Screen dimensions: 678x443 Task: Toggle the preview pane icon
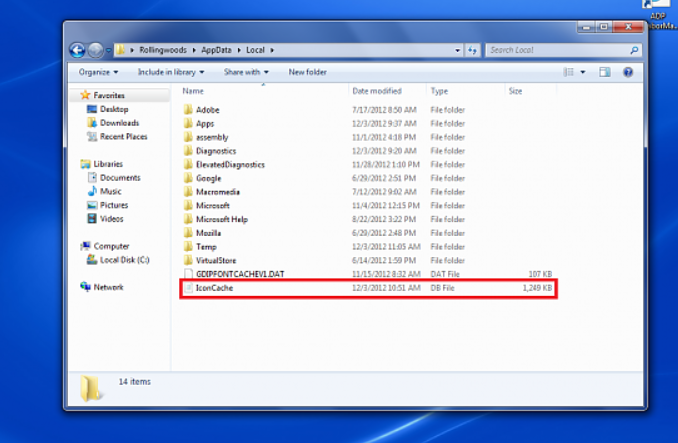(x=605, y=72)
